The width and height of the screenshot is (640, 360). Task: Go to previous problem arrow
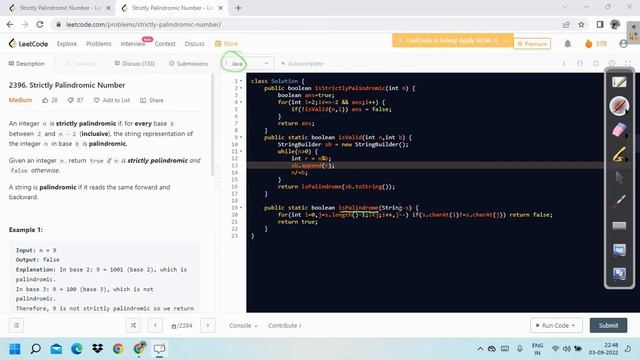[155, 325]
